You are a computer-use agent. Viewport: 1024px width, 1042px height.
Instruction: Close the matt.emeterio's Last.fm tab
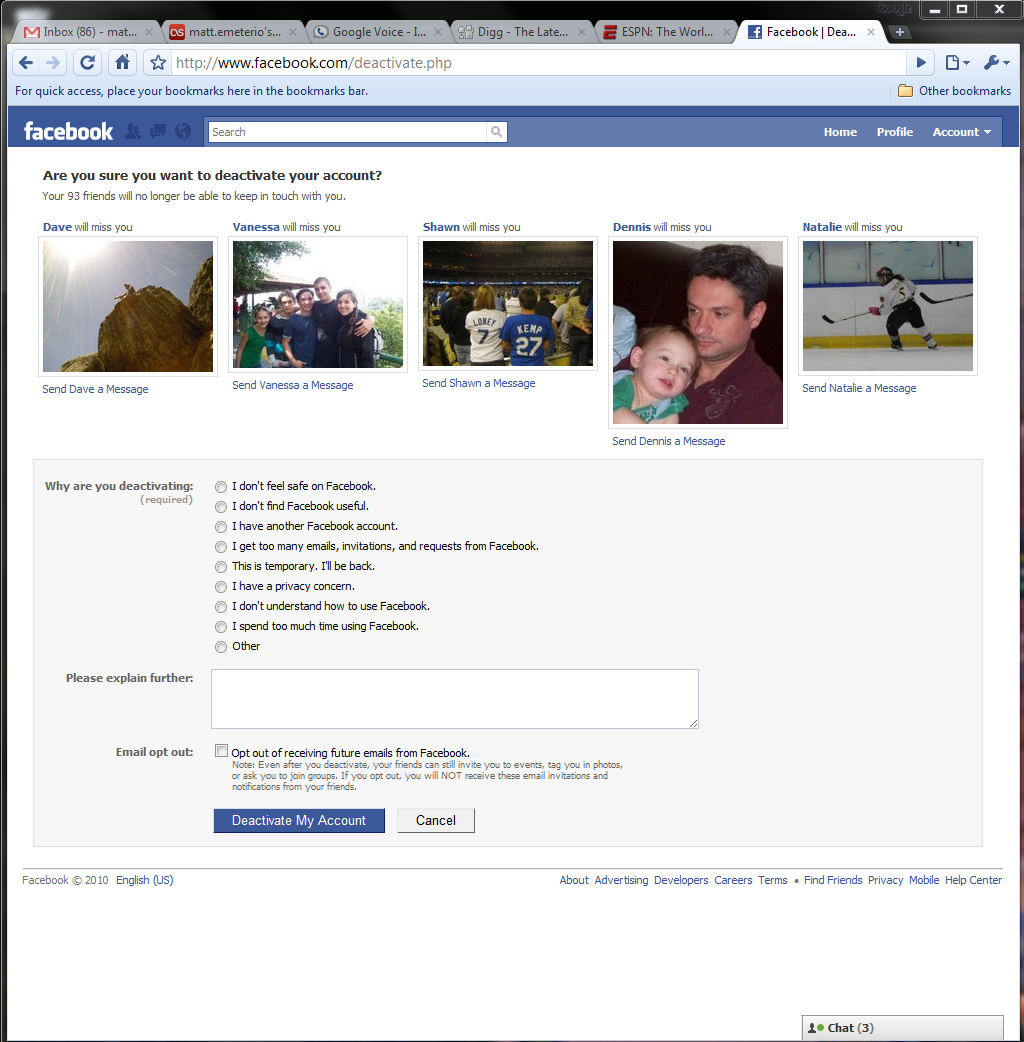point(293,32)
